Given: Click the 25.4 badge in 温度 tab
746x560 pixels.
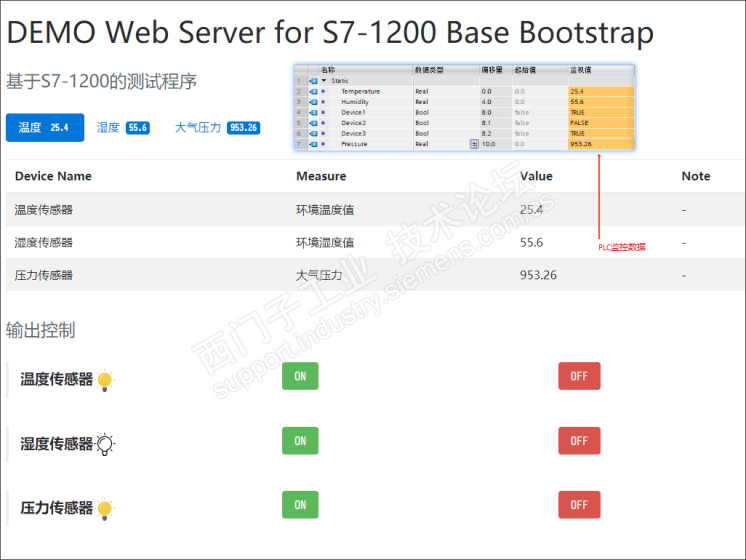Looking at the screenshot, I should pos(60,128).
